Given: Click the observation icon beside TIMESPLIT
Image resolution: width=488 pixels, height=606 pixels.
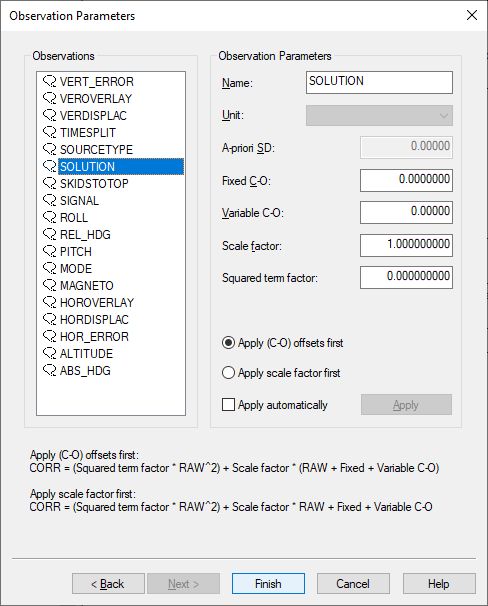Looking at the screenshot, I should (x=50, y=132).
